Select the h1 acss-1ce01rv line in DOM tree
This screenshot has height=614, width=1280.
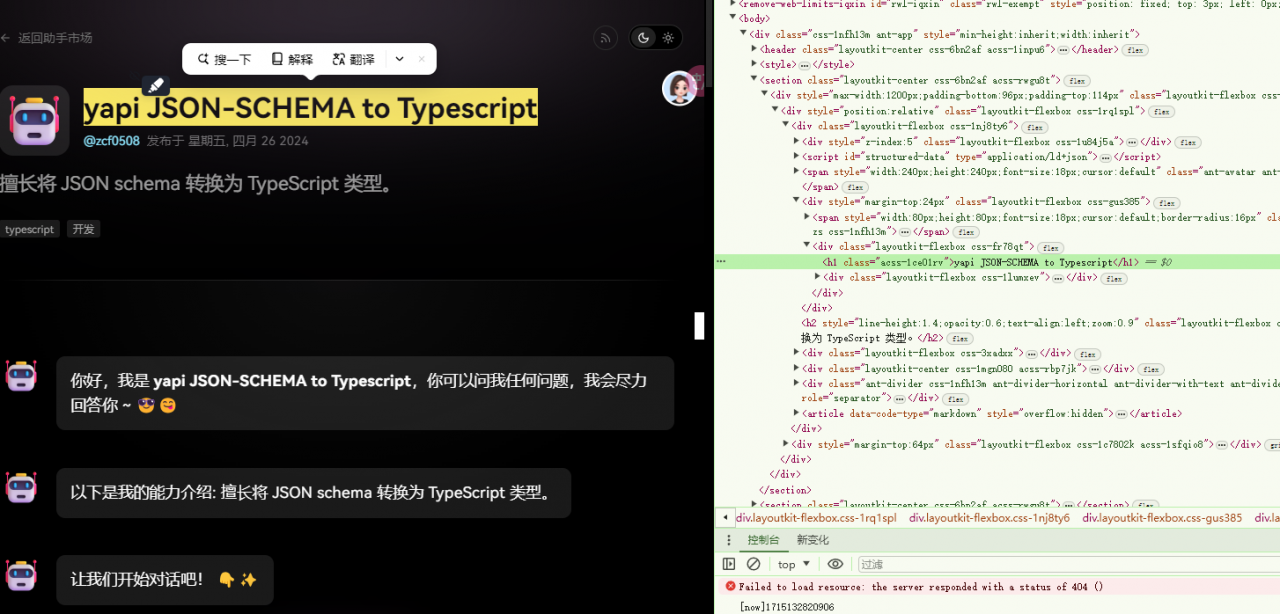point(997,262)
